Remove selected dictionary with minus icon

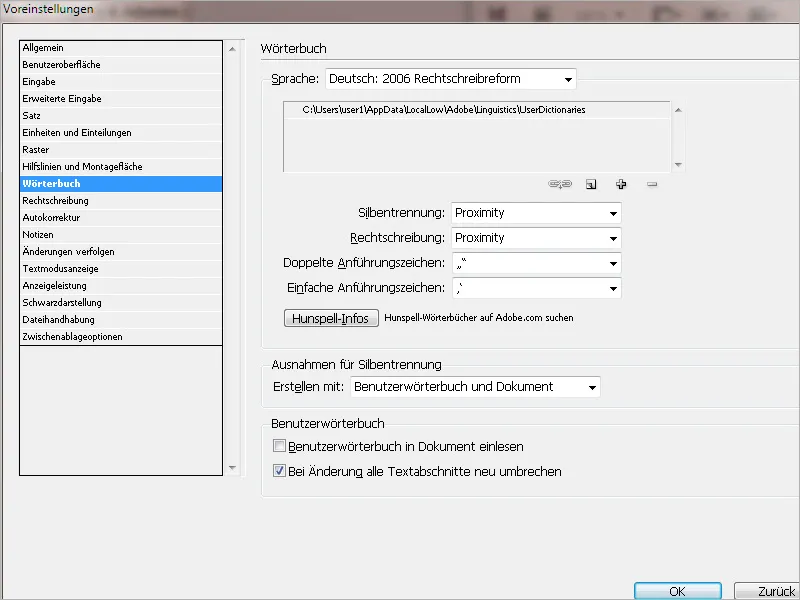[x=650, y=184]
